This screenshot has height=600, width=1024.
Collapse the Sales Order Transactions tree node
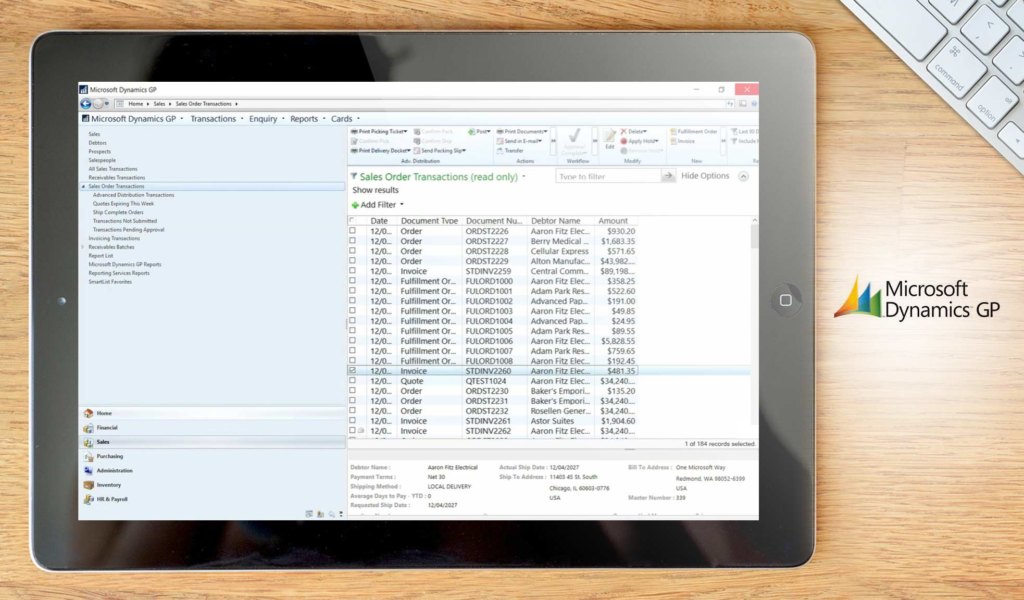(86, 186)
